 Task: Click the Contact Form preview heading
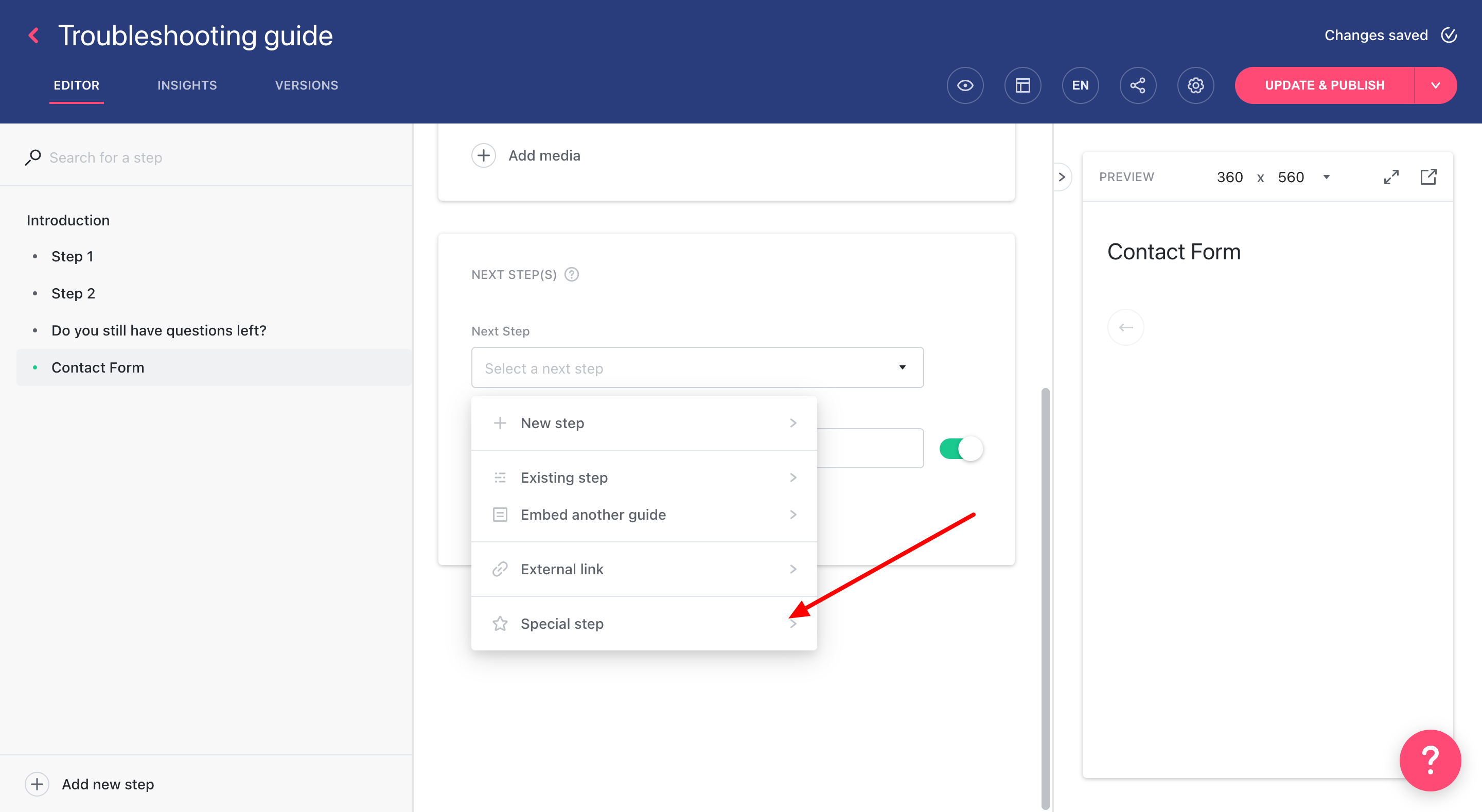point(1174,252)
